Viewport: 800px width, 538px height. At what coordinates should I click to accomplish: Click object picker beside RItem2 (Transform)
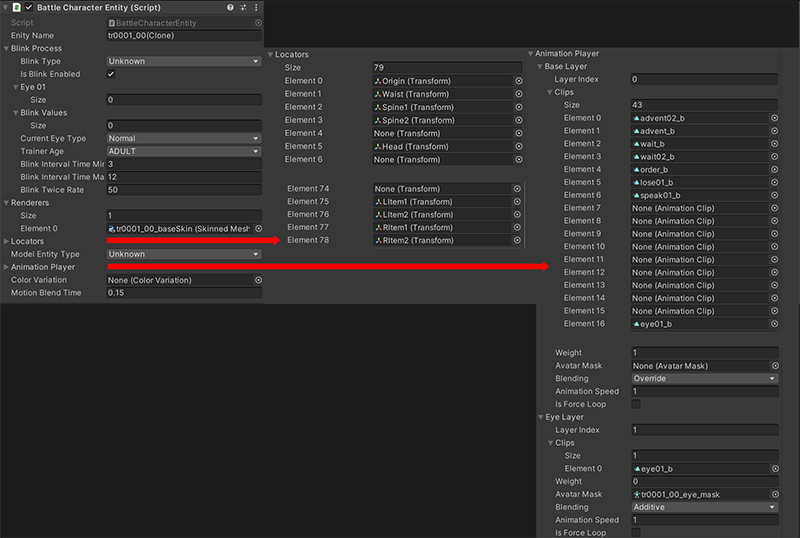coord(518,240)
